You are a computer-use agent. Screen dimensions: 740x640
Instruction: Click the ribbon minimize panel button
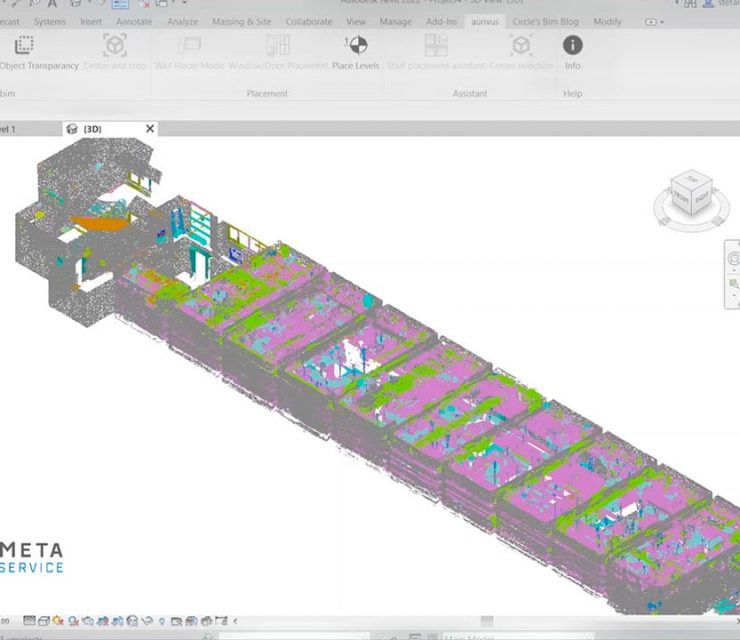(651, 22)
